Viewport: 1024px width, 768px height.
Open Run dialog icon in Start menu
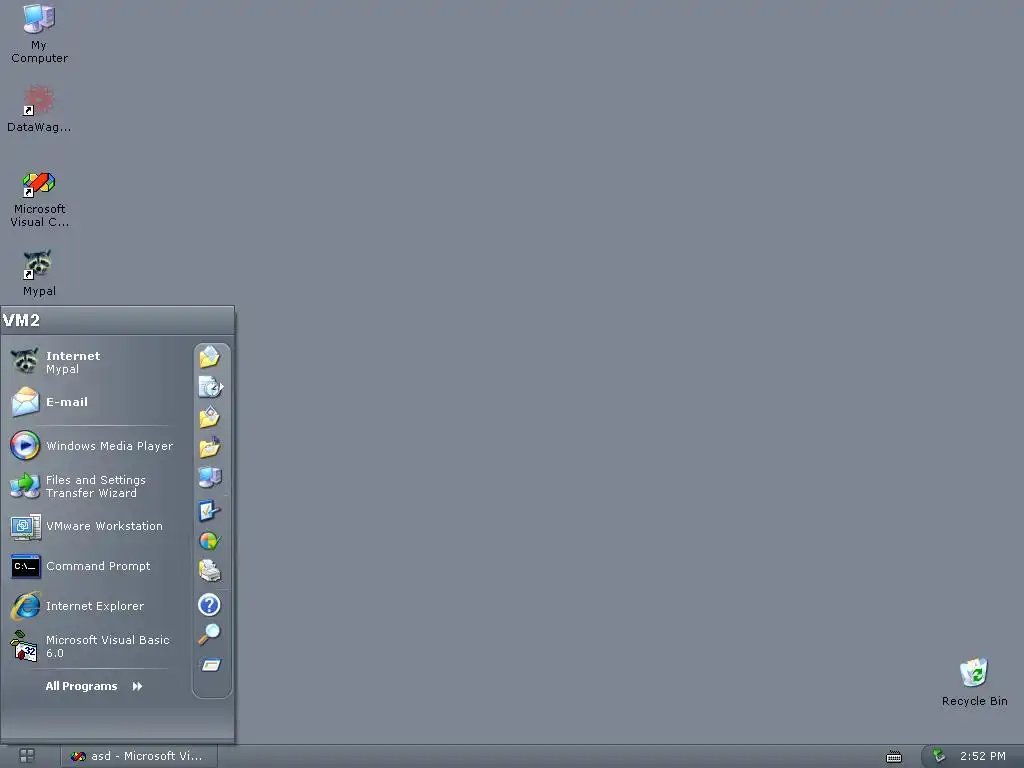pyautogui.click(x=210, y=665)
